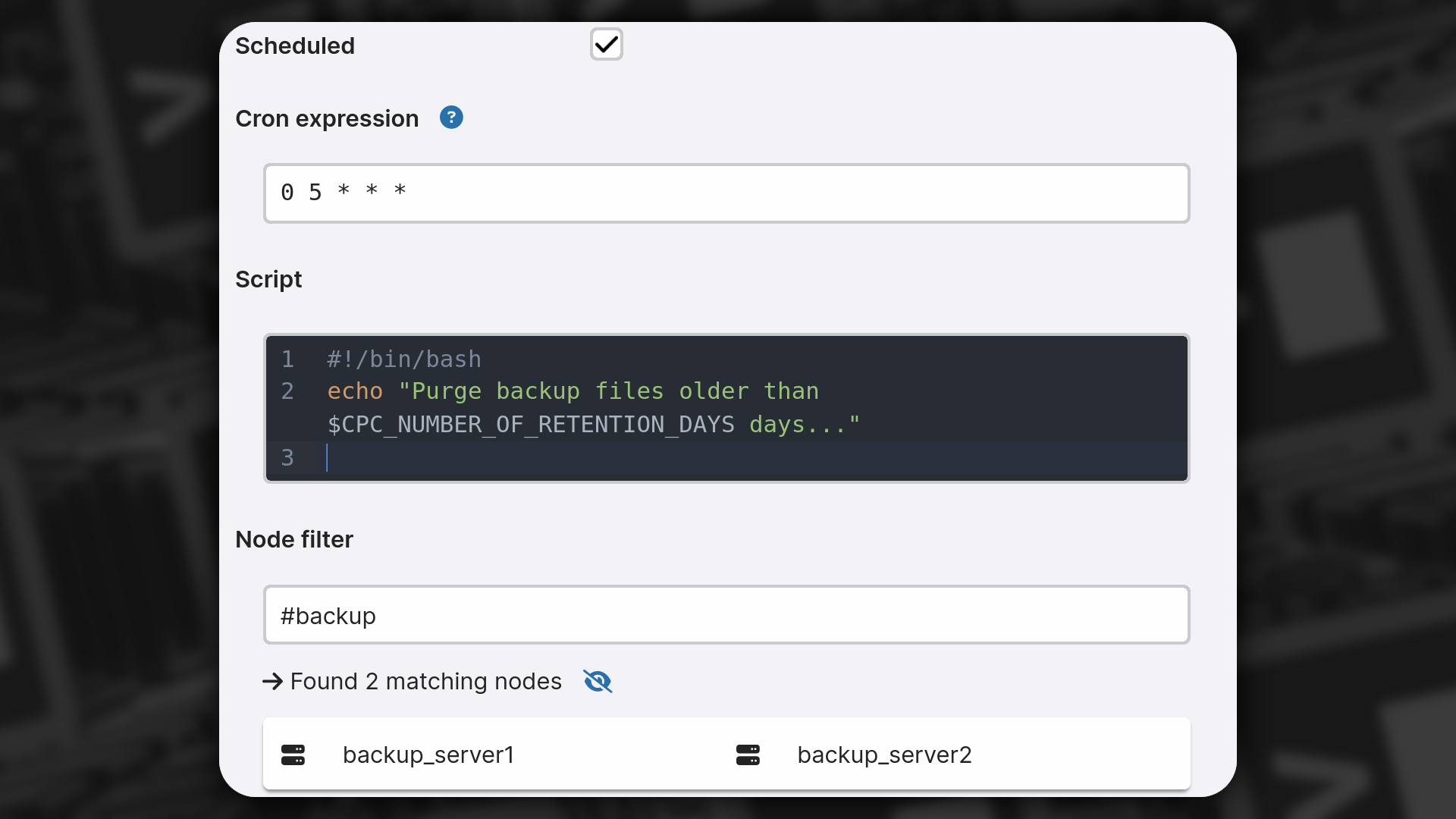Viewport: 1456px width, 819px height.
Task: Uncheck the Scheduled checkbox
Action: coord(606,44)
